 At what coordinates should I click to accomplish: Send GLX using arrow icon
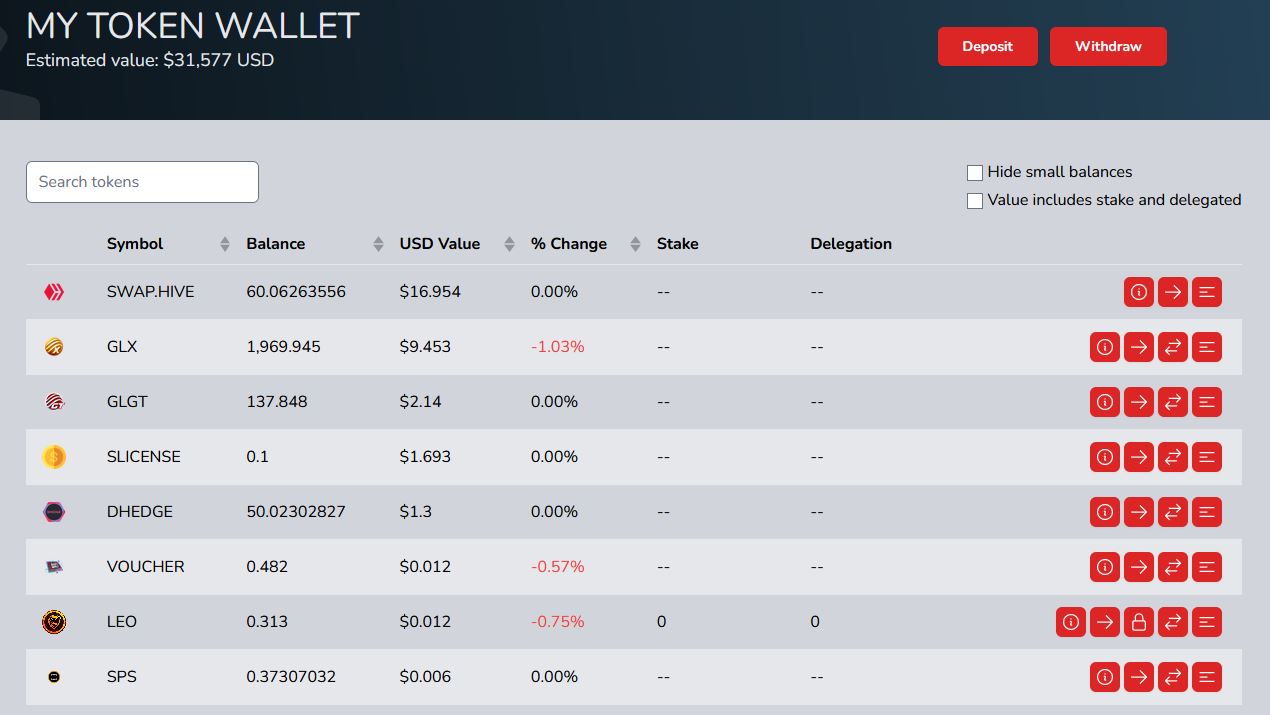[1139, 347]
